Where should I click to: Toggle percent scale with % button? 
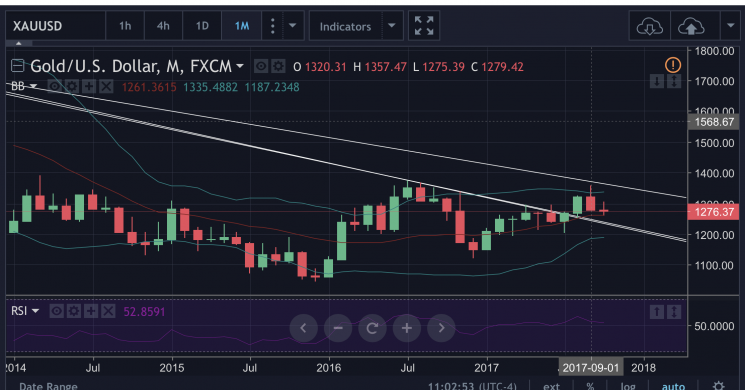click(x=590, y=386)
